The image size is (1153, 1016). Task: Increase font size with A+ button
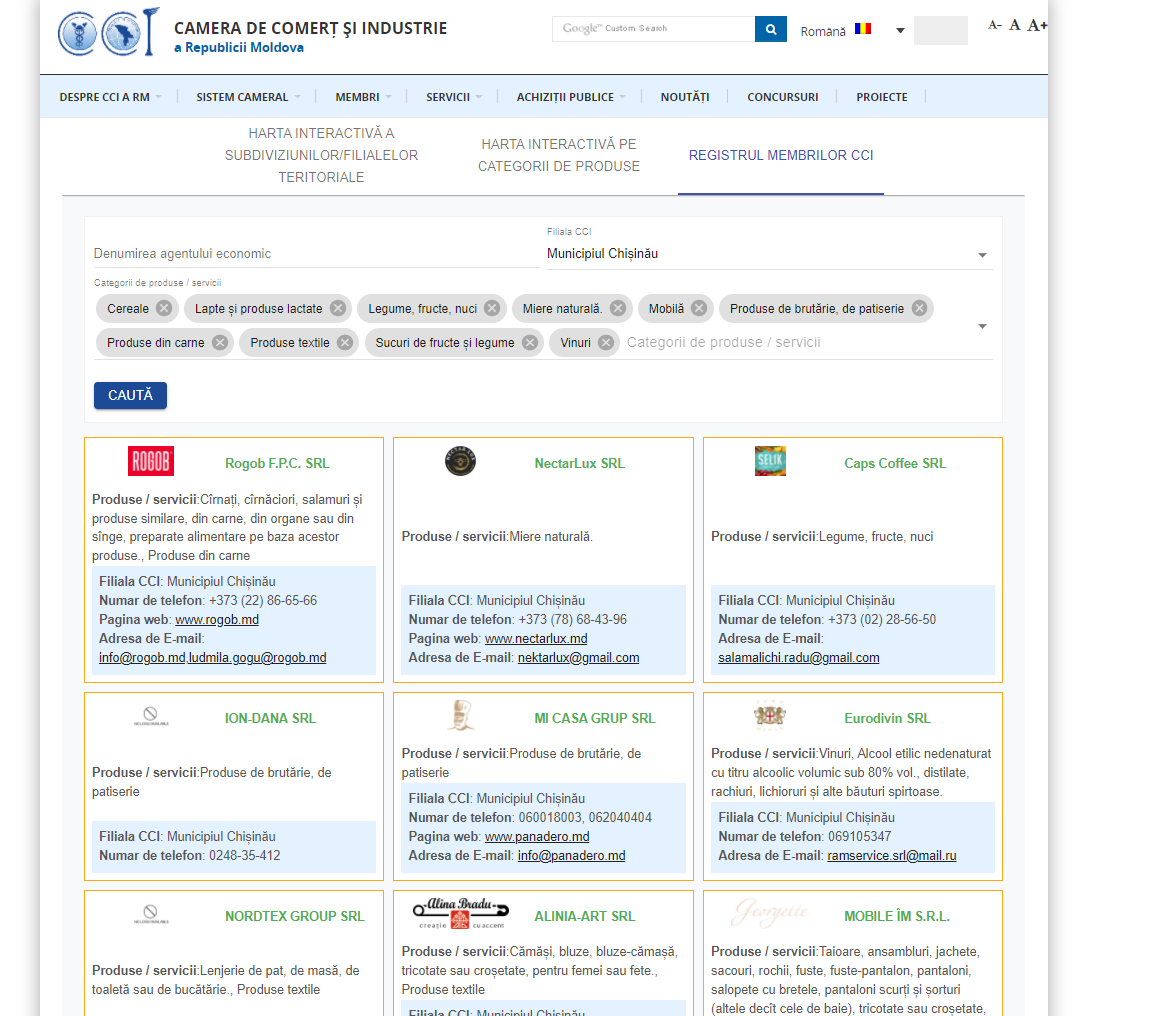(x=1037, y=25)
